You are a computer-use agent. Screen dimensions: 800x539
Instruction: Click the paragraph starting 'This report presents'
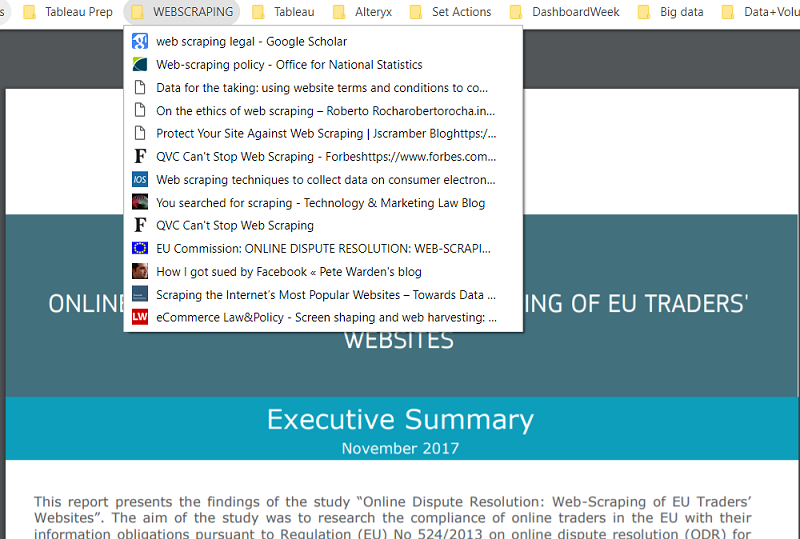pyautogui.click(x=393, y=518)
